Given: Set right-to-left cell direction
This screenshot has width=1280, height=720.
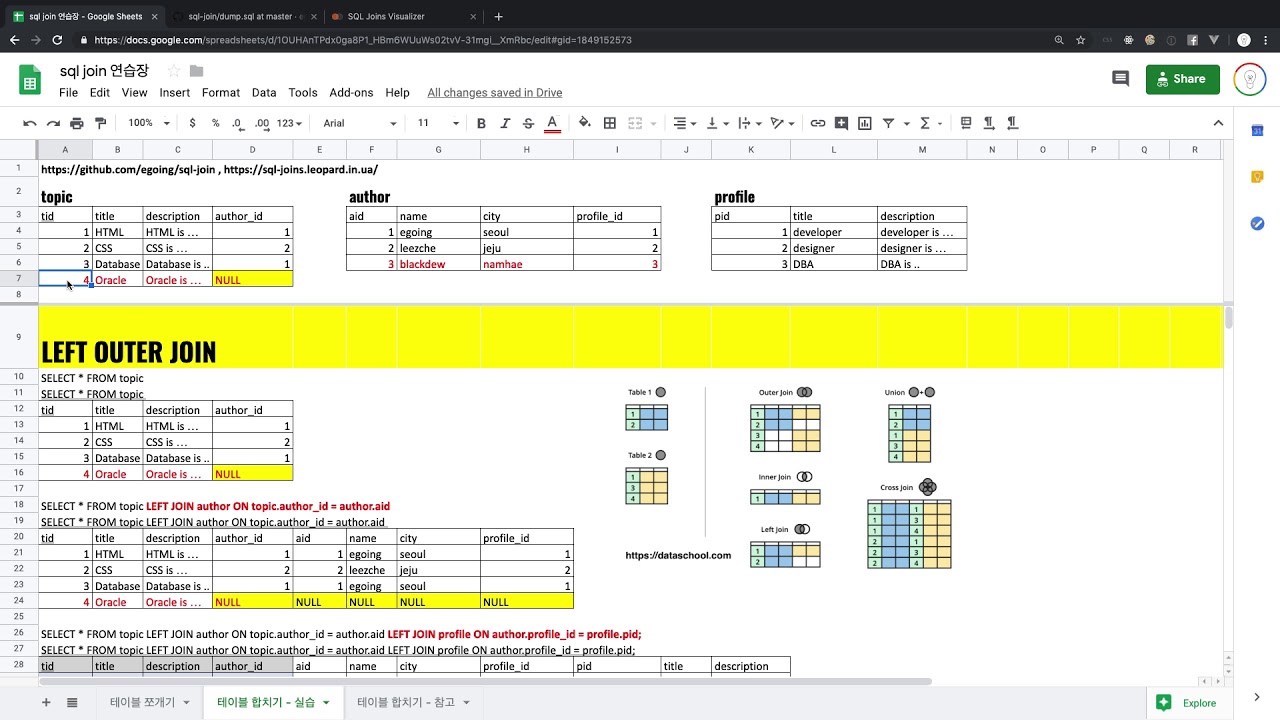Looking at the screenshot, I should point(1012,123).
